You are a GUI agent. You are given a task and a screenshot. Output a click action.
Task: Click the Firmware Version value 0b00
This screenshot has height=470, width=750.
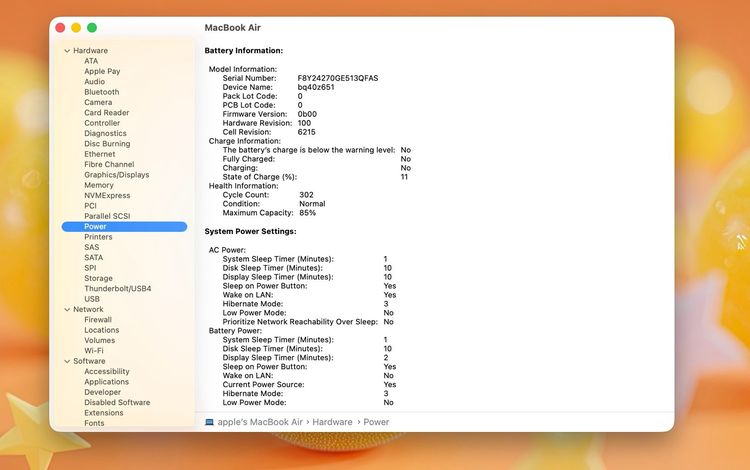pos(307,114)
